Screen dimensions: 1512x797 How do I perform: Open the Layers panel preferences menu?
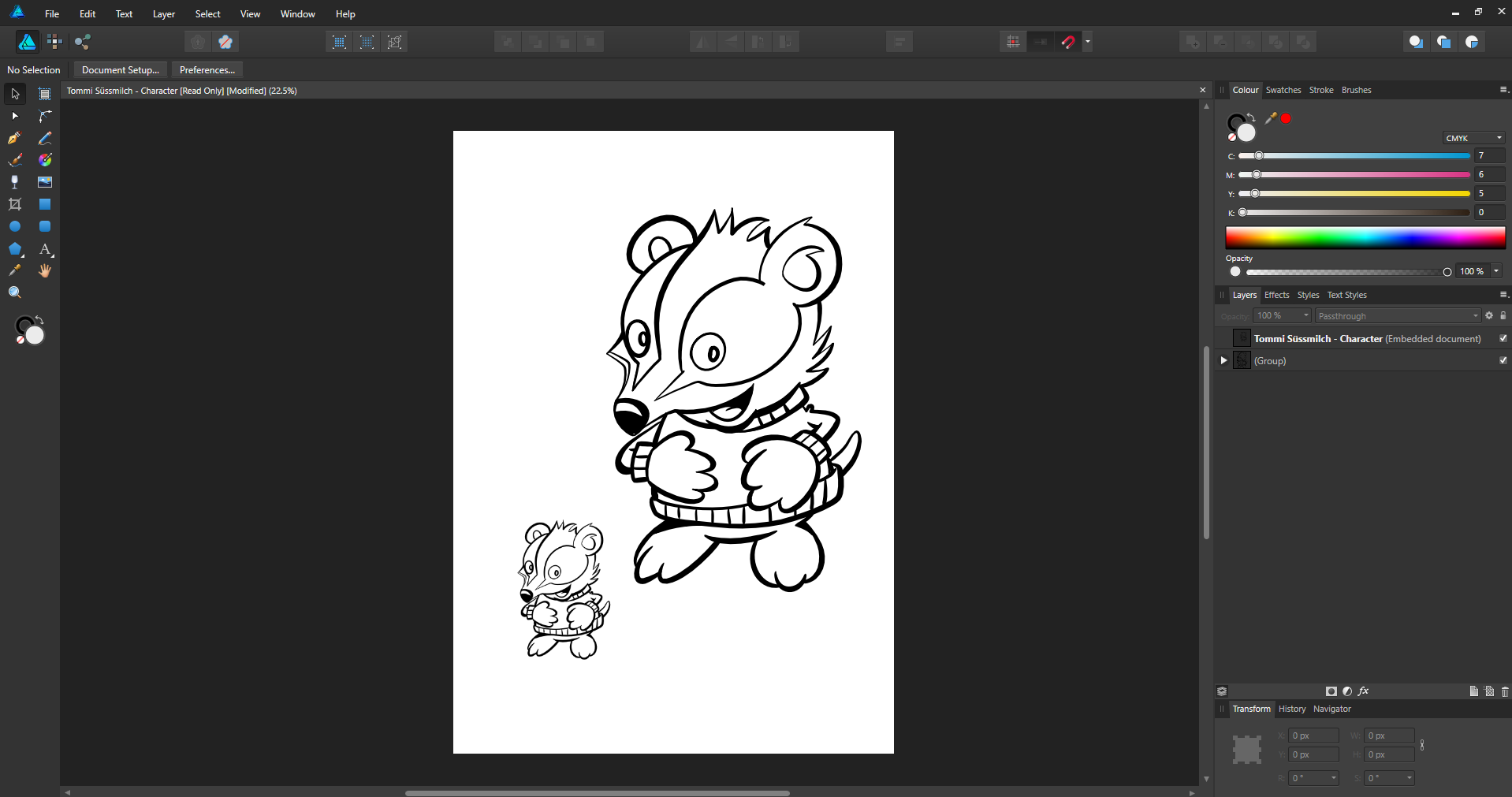(1503, 295)
